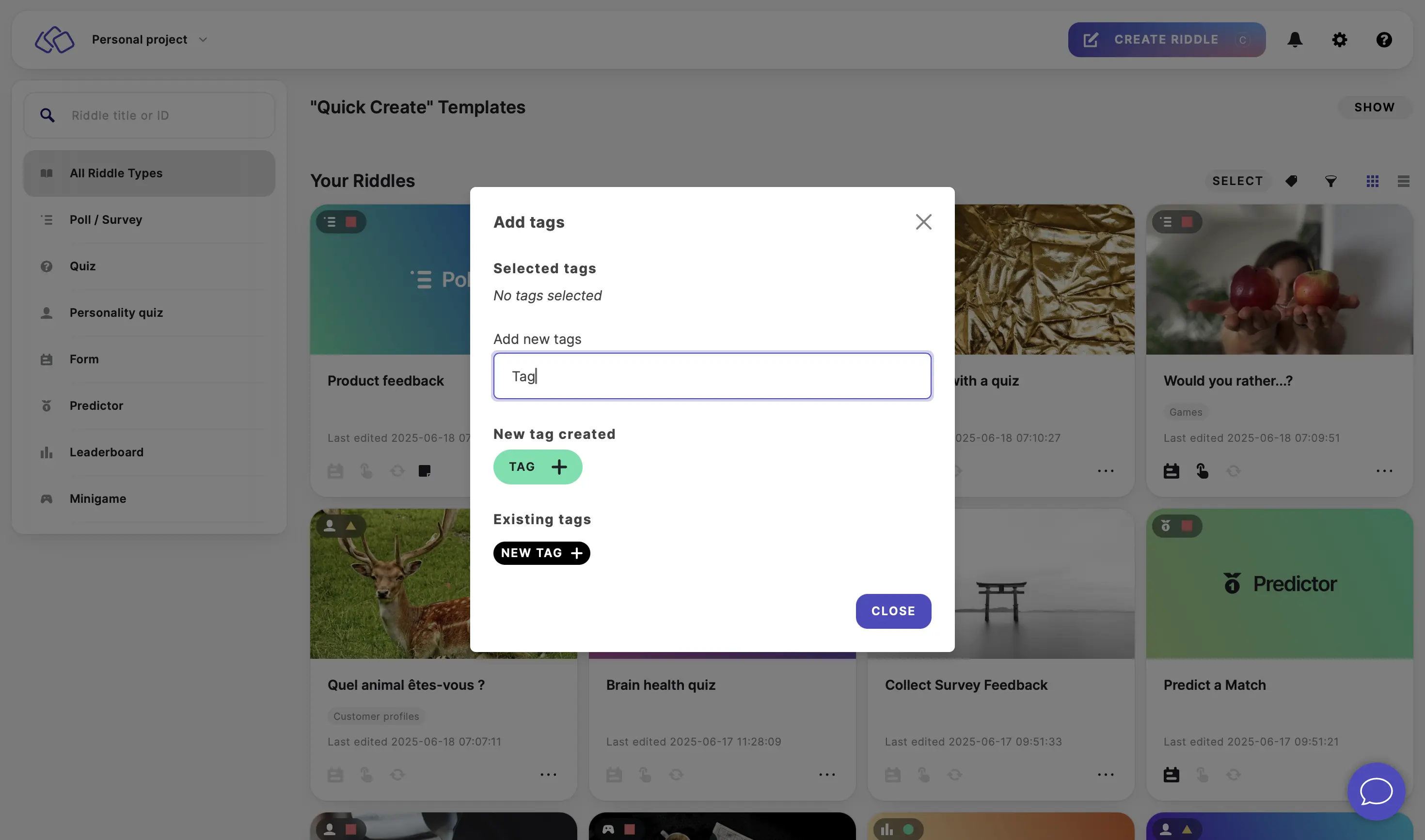Click the tag icon beside SELECT

point(1291,181)
